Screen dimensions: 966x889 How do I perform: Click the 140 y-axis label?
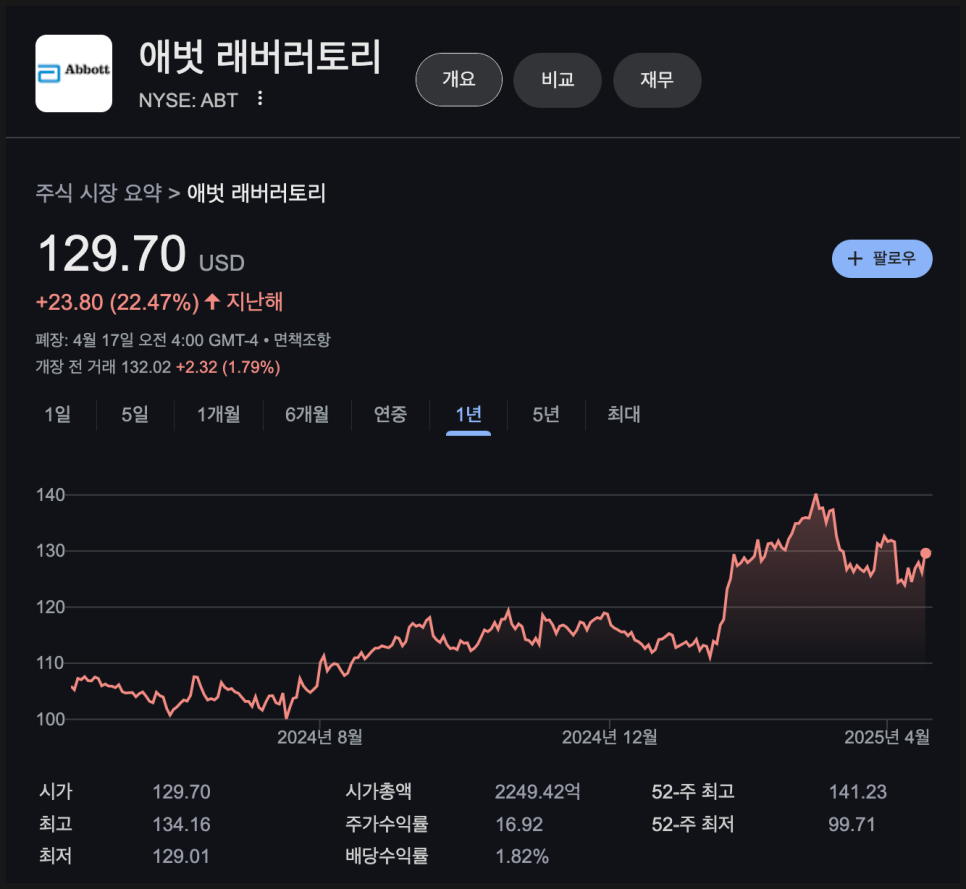click(51, 495)
